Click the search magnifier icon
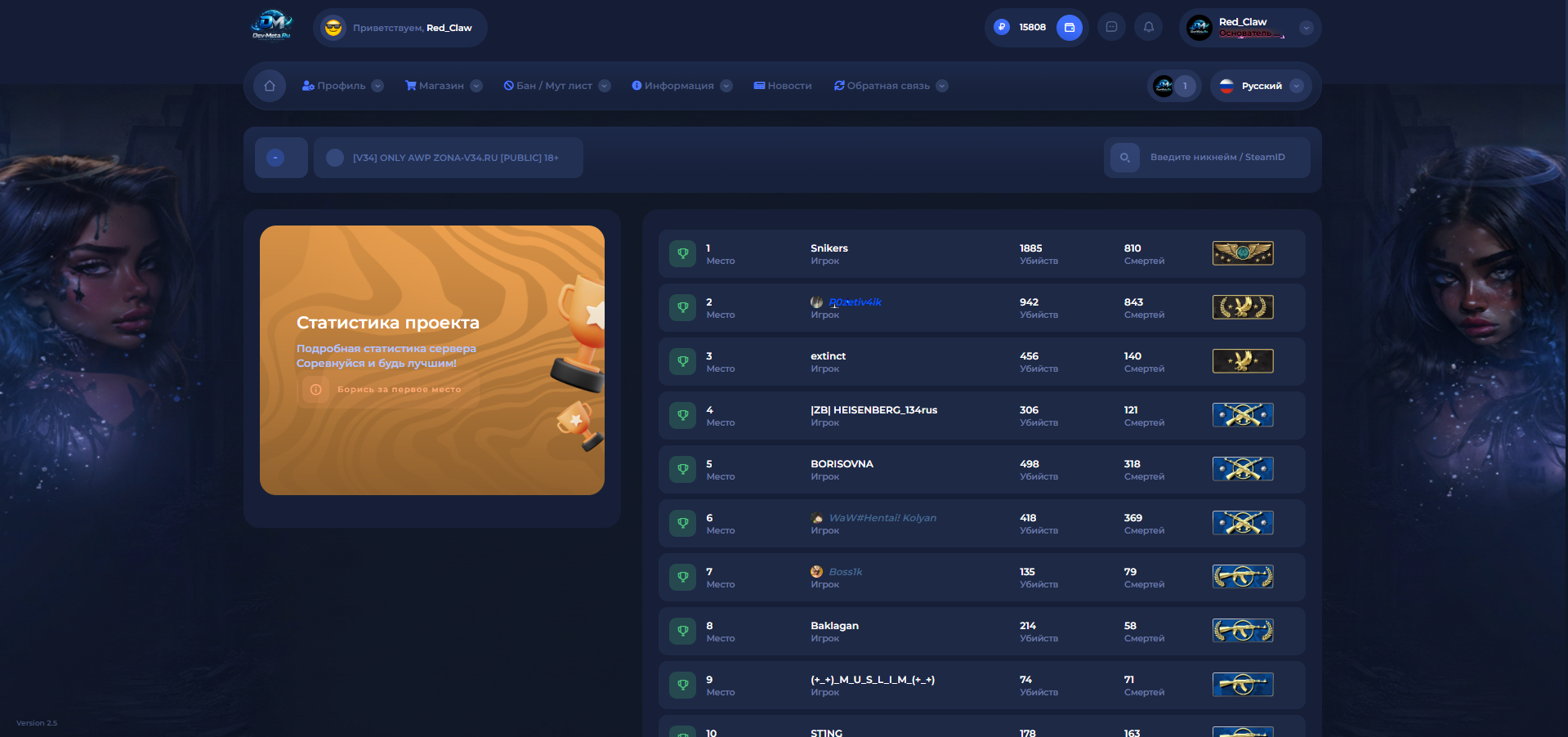Screen dimensions: 1568x737 pos(1124,158)
